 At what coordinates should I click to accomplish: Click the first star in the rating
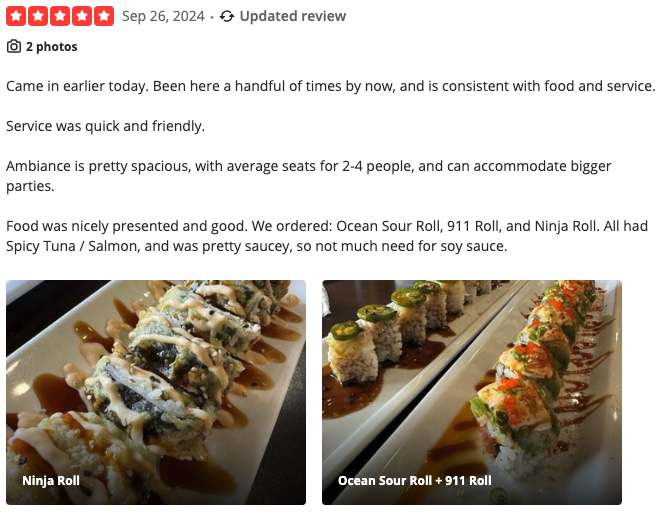(x=16, y=16)
